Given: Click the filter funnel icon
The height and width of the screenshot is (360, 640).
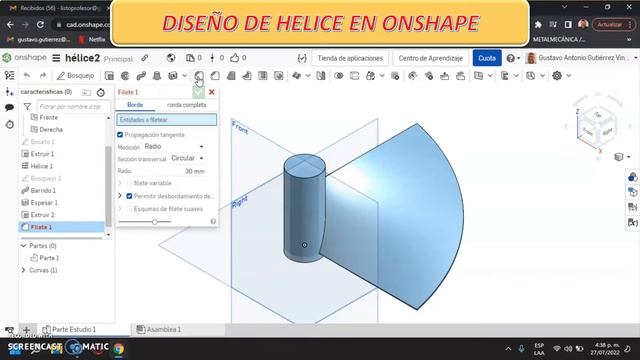Looking at the screenshot, I should pos(27,107).
